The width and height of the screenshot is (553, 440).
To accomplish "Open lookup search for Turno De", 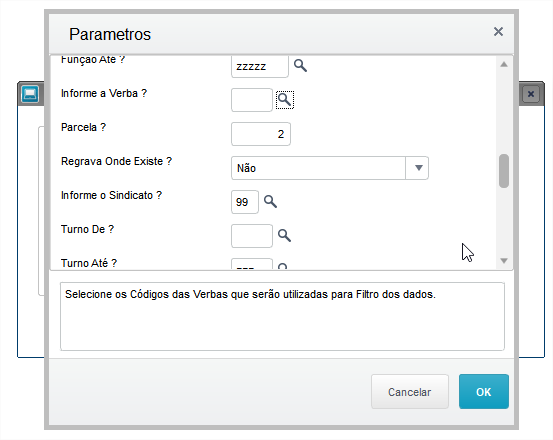I will (284, 236).
